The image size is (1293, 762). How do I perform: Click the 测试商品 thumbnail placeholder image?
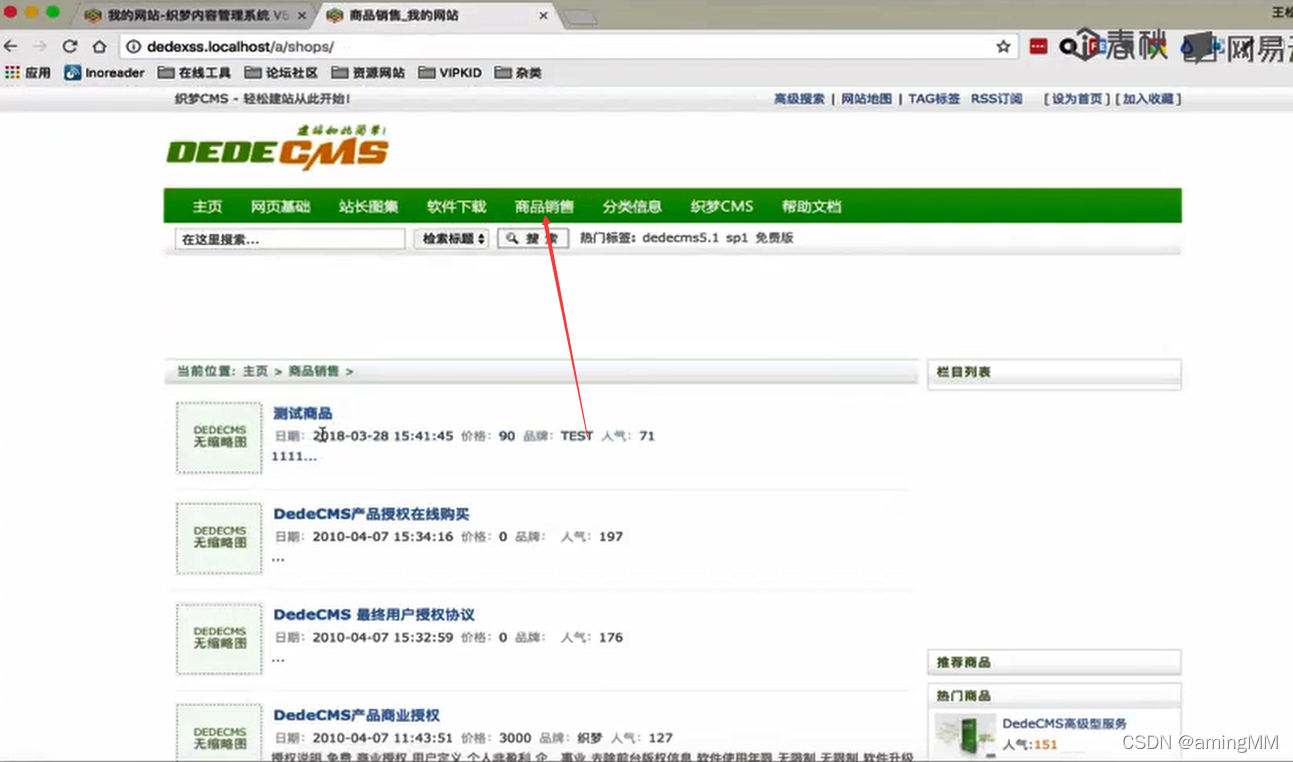(219, 437)
